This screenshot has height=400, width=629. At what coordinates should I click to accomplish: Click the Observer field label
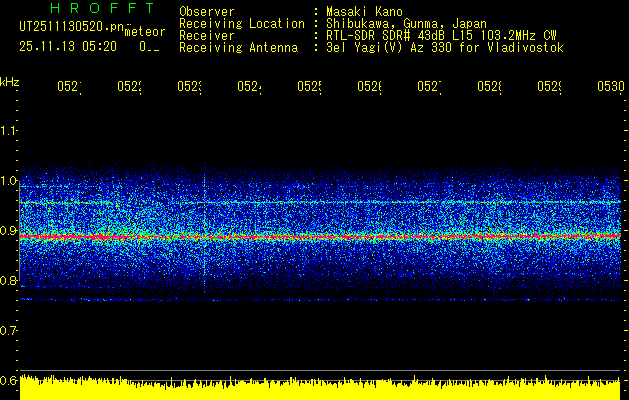(x=207, y=11)
